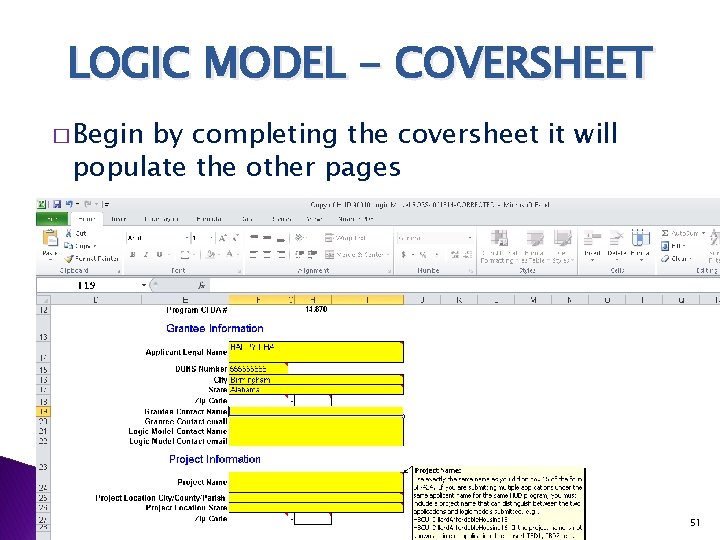Align text left in the Alignment group
Screen dimensions: 720x540
(253, 254)
